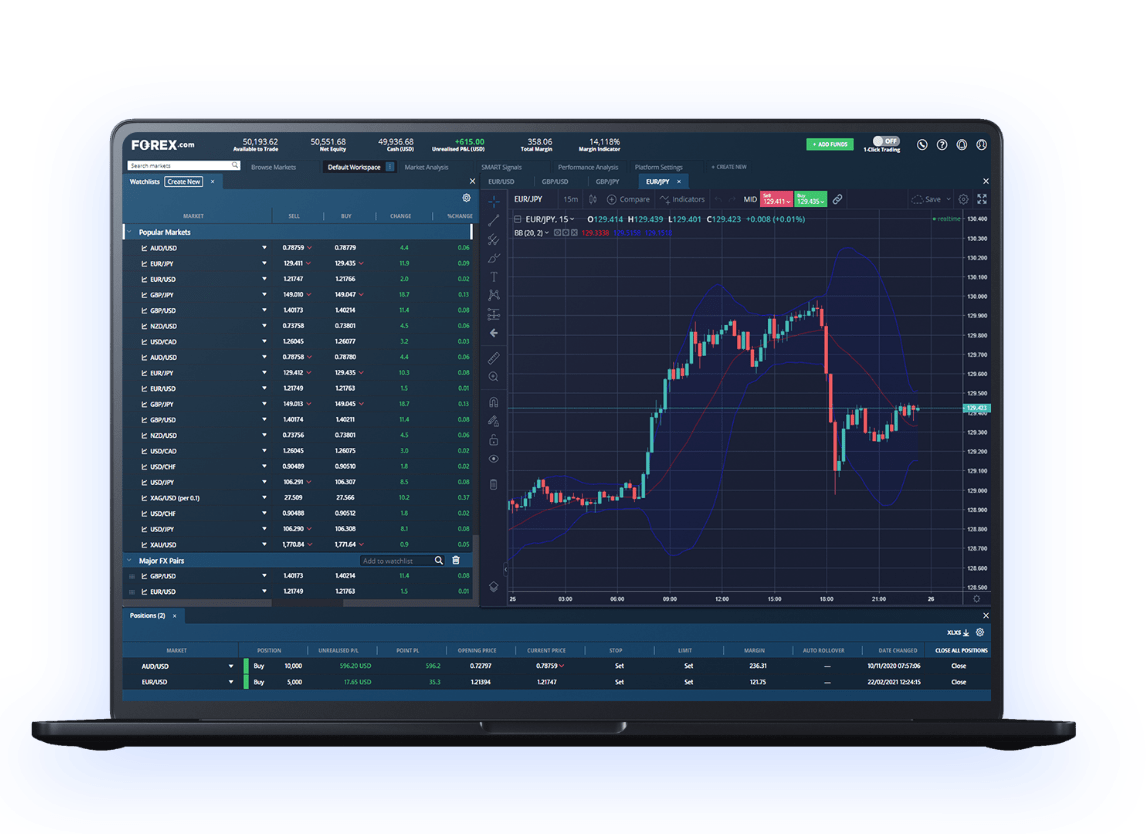Open the chart settings gear
The height and width of the screenshot is (834, 1148).
[963, 199]
